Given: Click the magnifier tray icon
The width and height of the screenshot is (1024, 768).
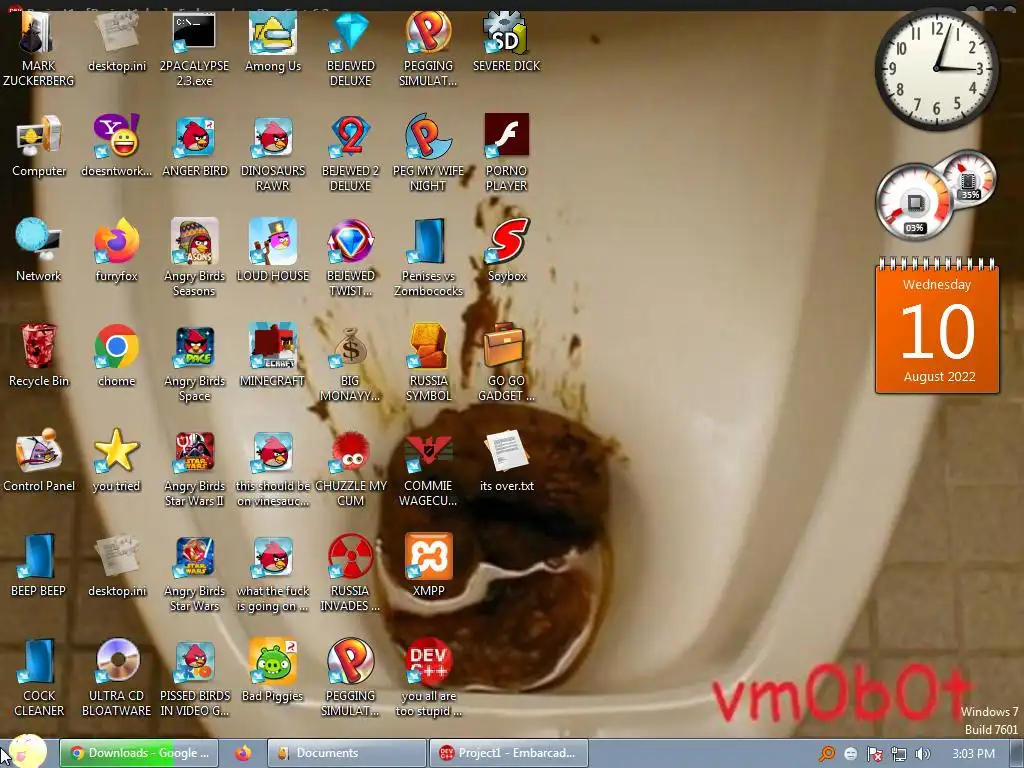Looking at the screenshot, I should [x=826, y=754].
